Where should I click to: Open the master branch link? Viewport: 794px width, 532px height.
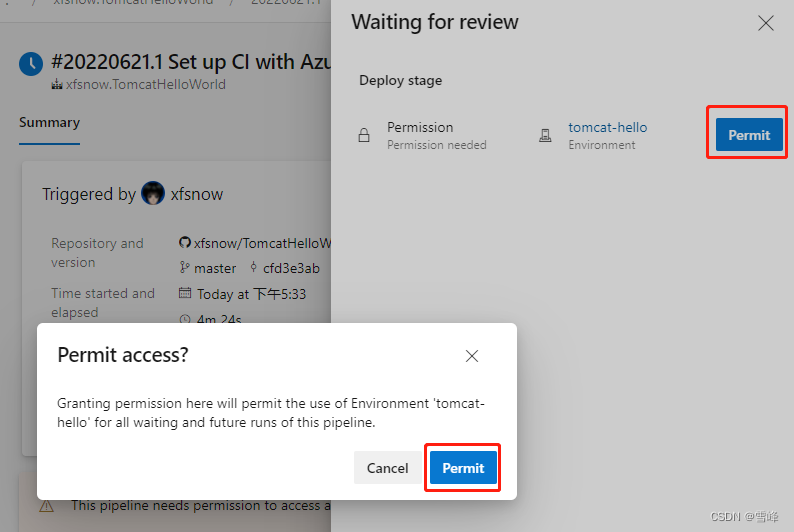[x=215, y=268]
